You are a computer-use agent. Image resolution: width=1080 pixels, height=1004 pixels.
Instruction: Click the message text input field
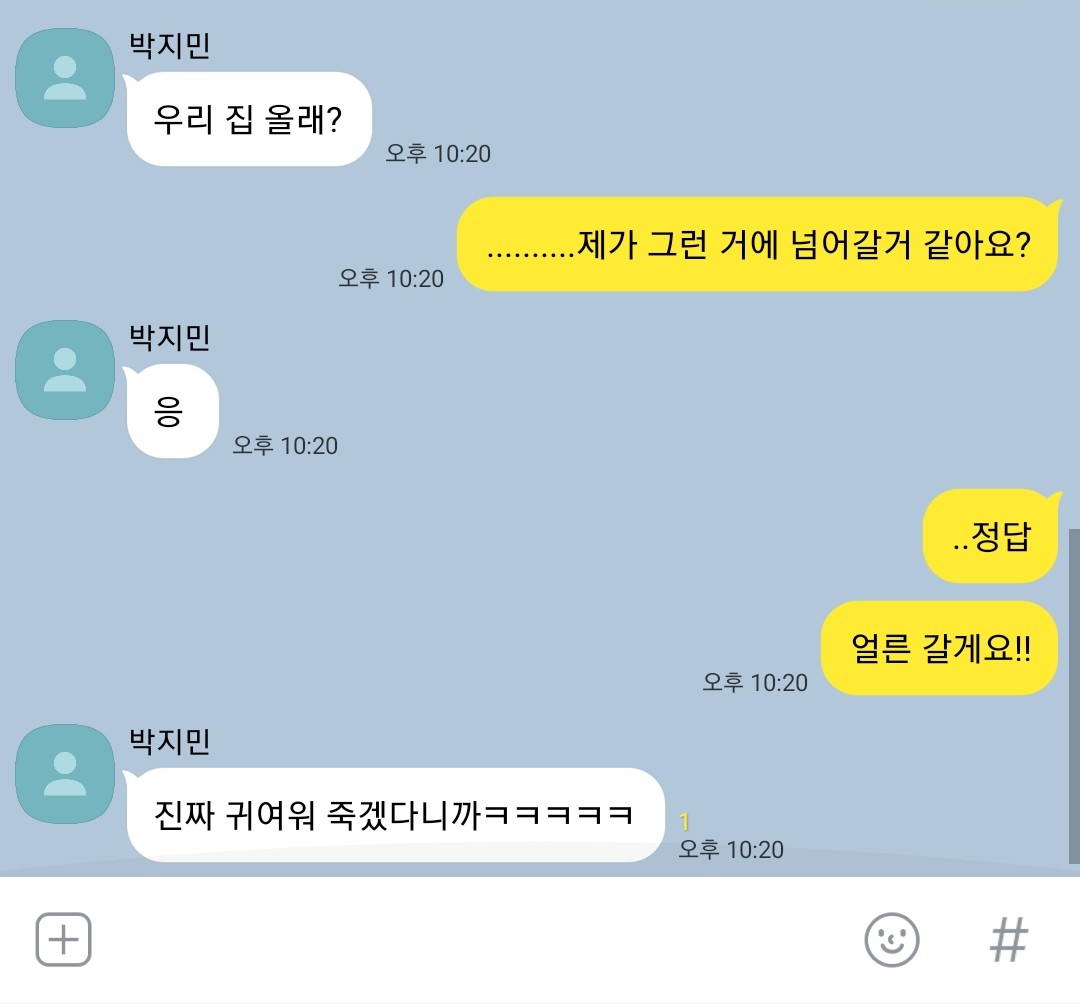point(475,939)
